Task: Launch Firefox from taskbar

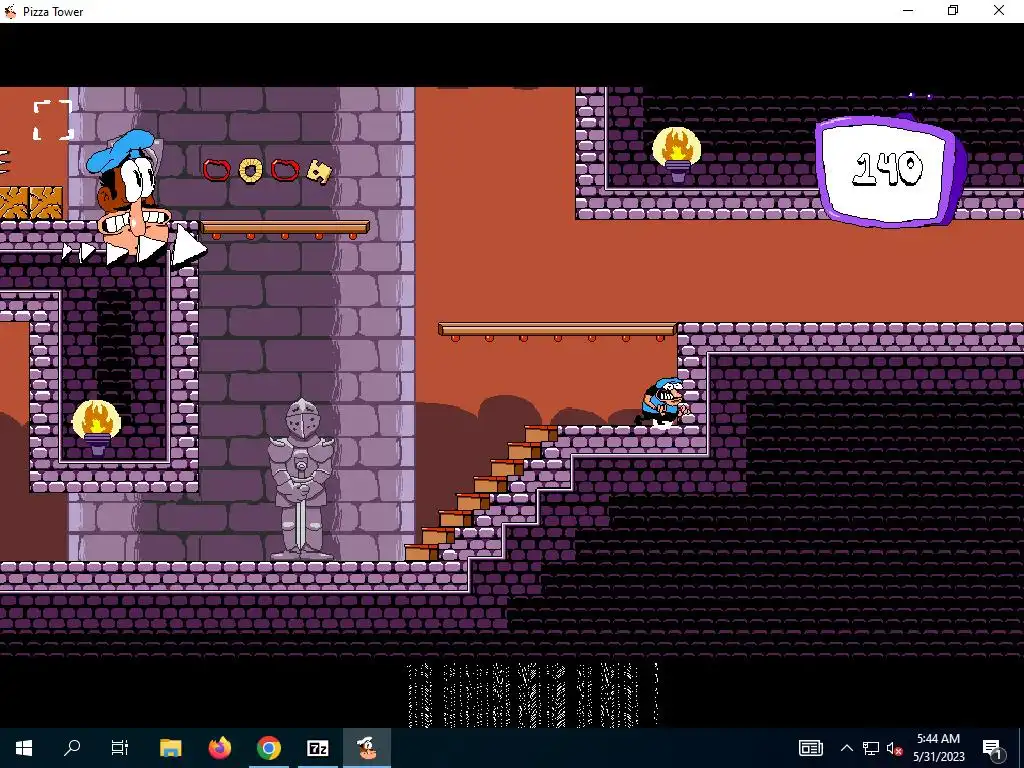Action: click(219, 748)
